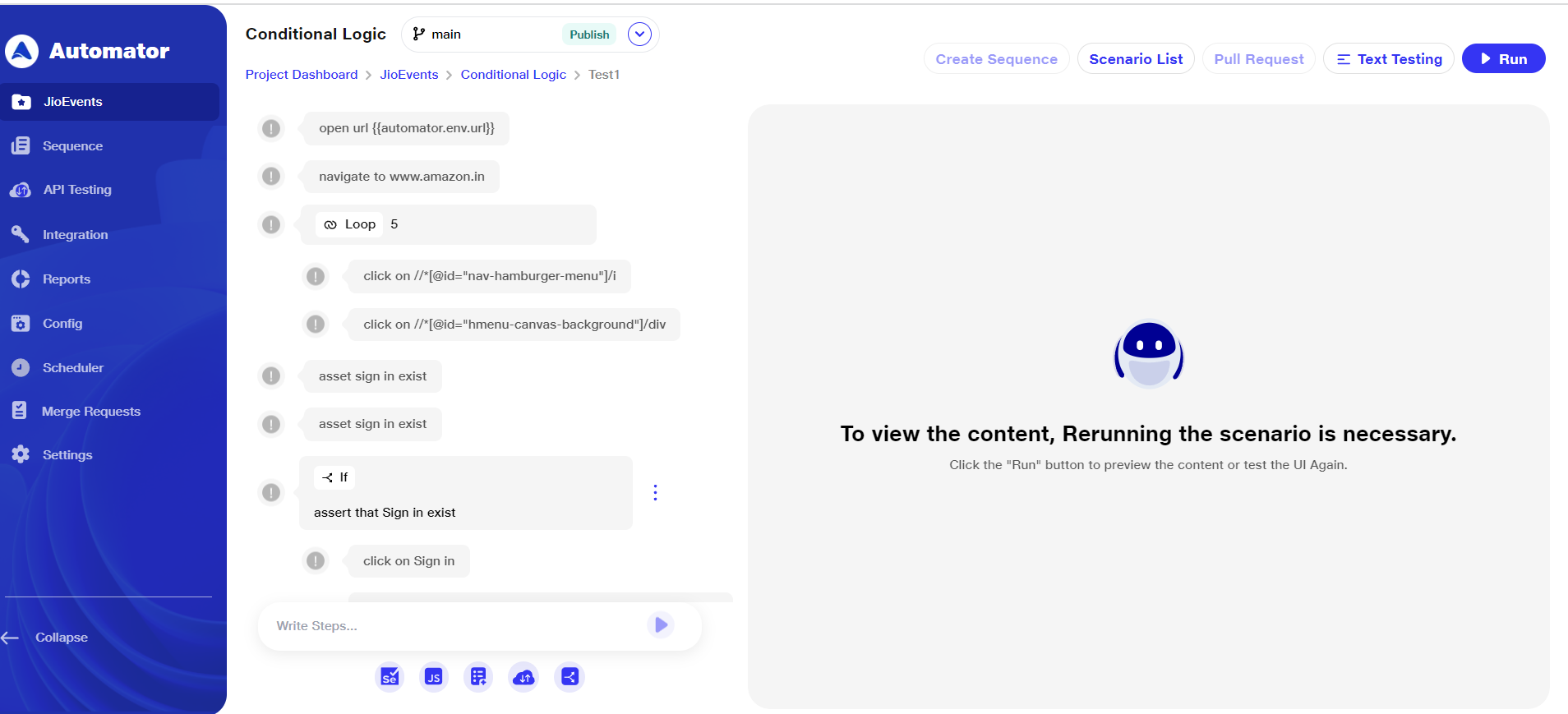This screenshot has height=714, width=1568.
Task: Open the Scenario List
Action: pos(1136,59)
